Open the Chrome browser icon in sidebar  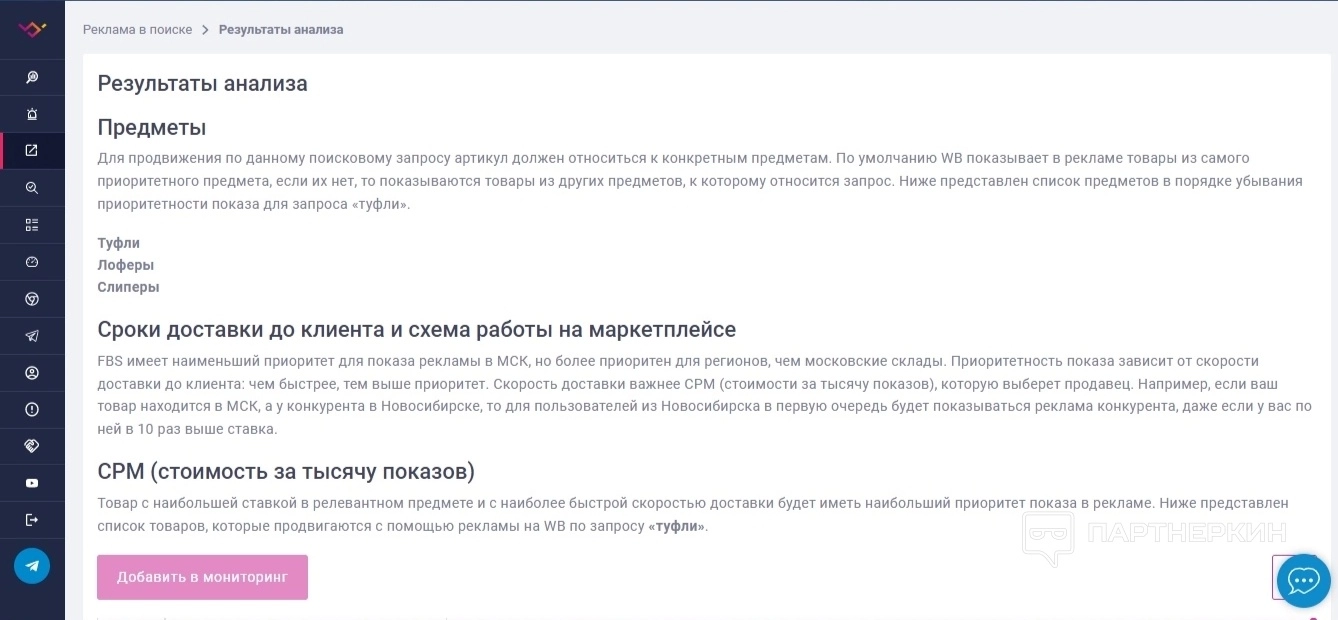coord(32,299)
